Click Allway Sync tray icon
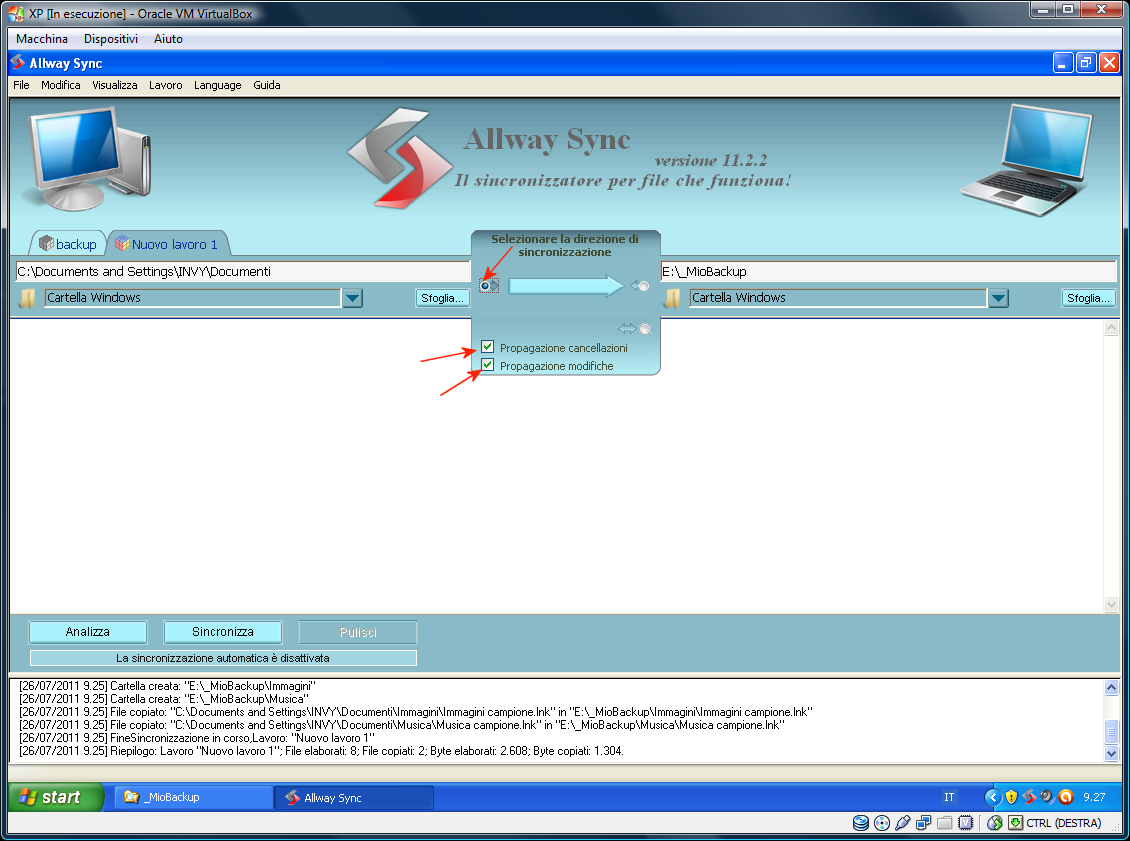The image size is (1130, 841). tap(1029, 797)
